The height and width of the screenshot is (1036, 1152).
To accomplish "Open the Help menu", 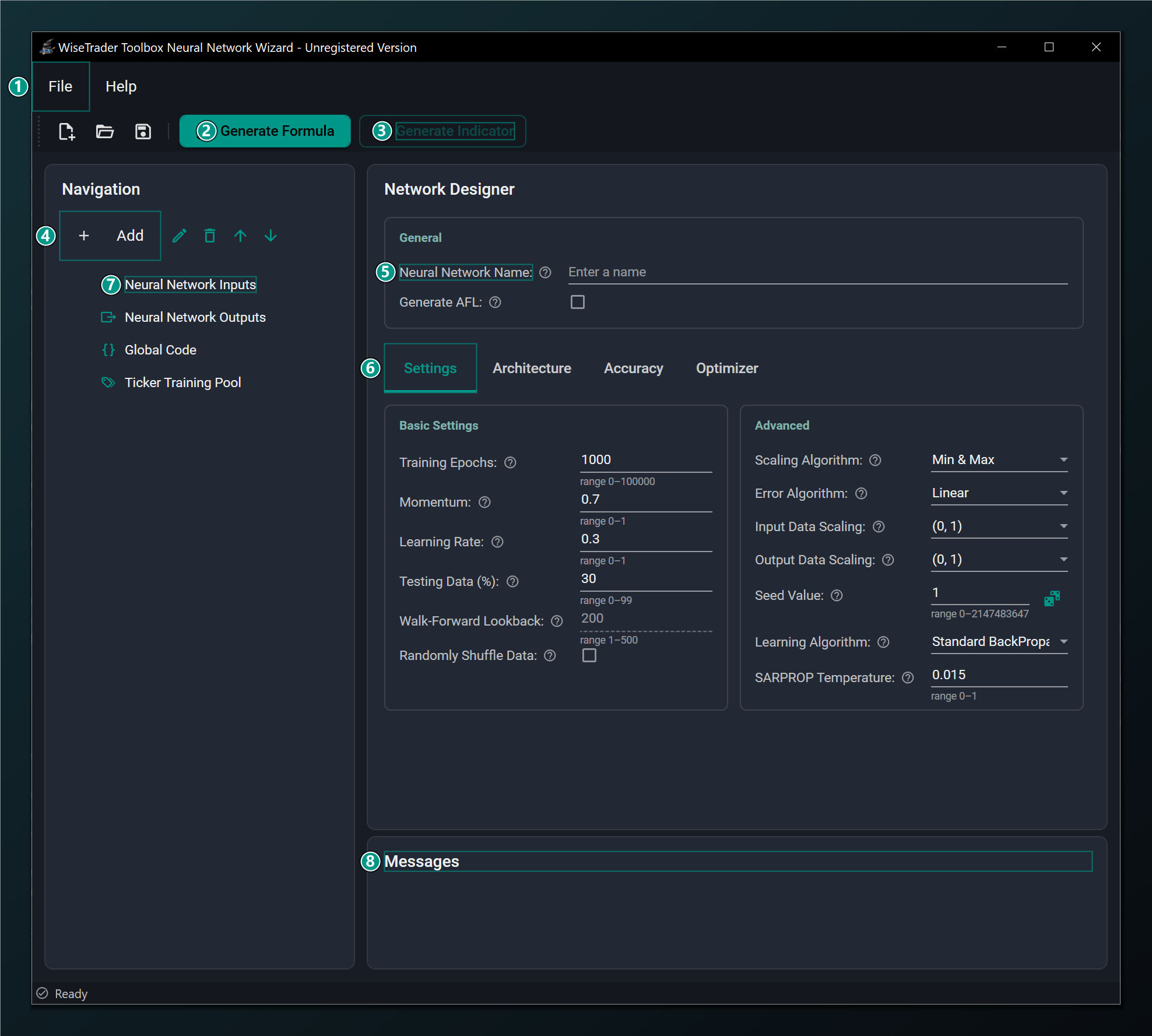I will click(x=121, y=86).
